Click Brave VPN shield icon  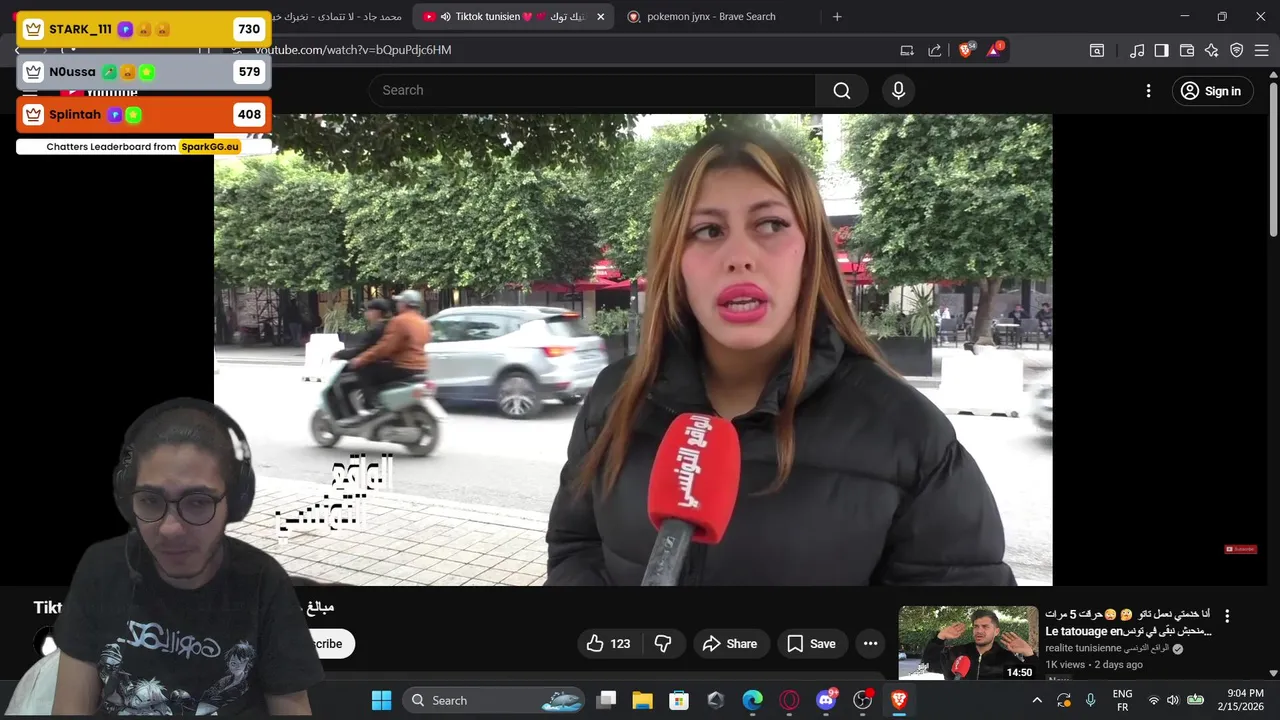click(1237, 50)
